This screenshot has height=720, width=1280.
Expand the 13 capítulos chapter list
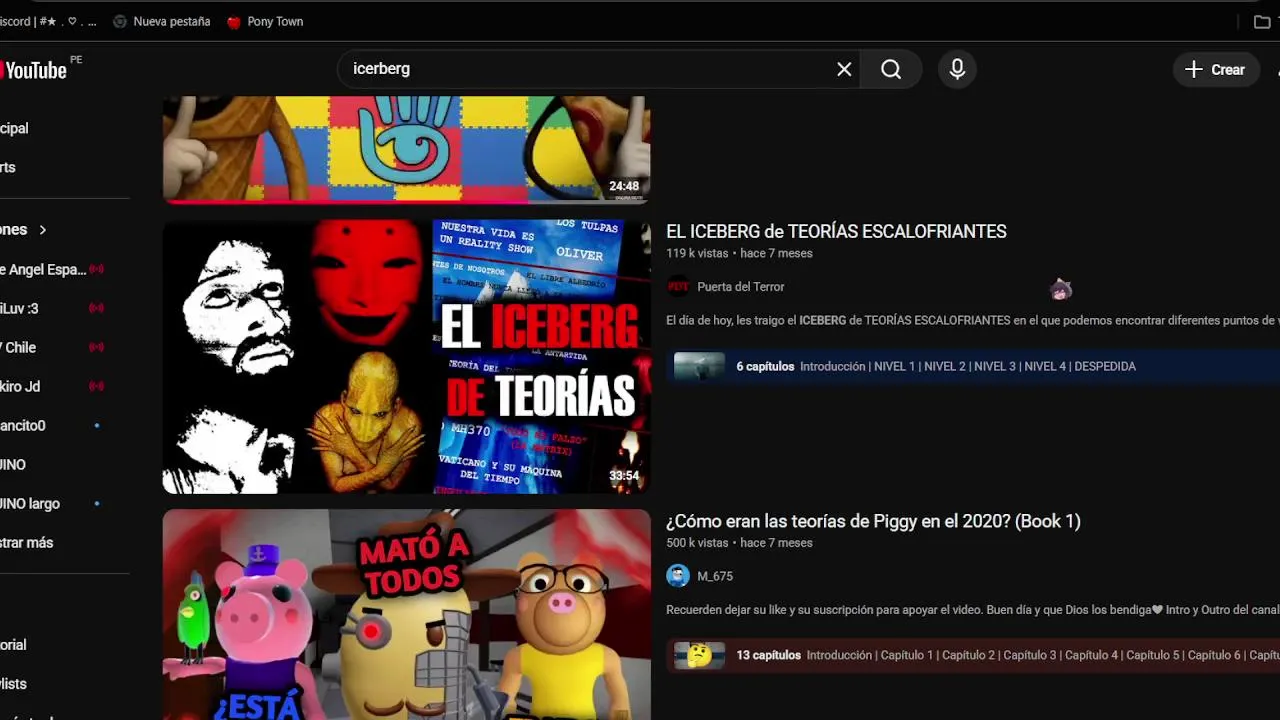pyautogui.click(x=973, y=655)
